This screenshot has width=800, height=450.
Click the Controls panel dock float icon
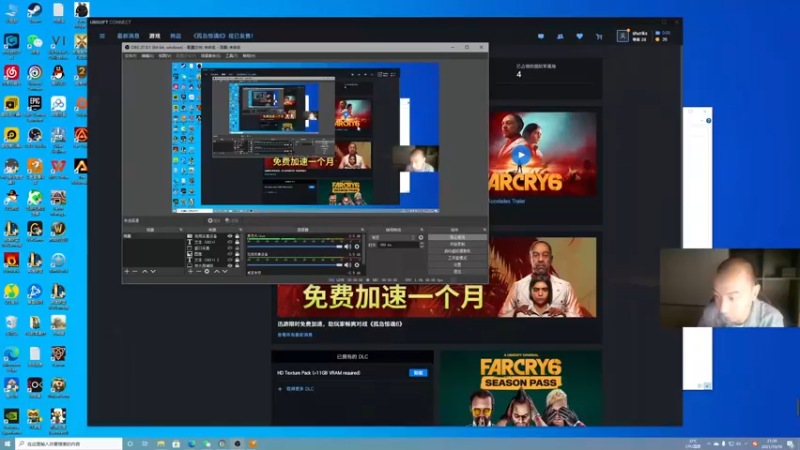[485, 230]
